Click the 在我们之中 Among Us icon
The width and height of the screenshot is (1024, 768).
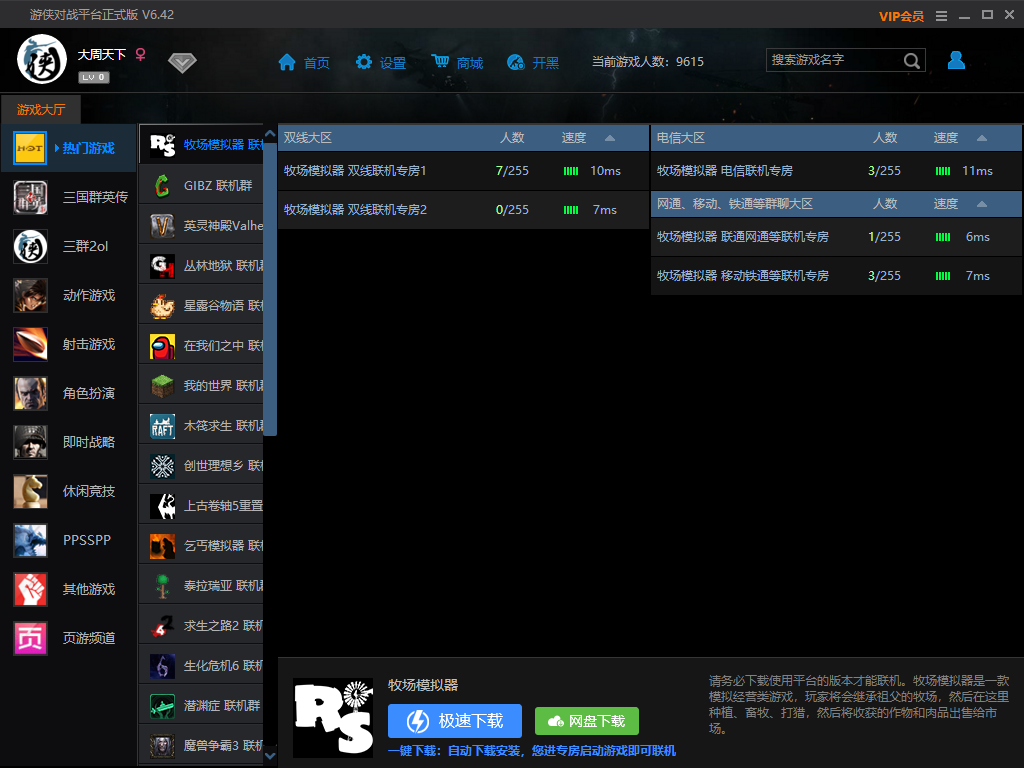163,346
